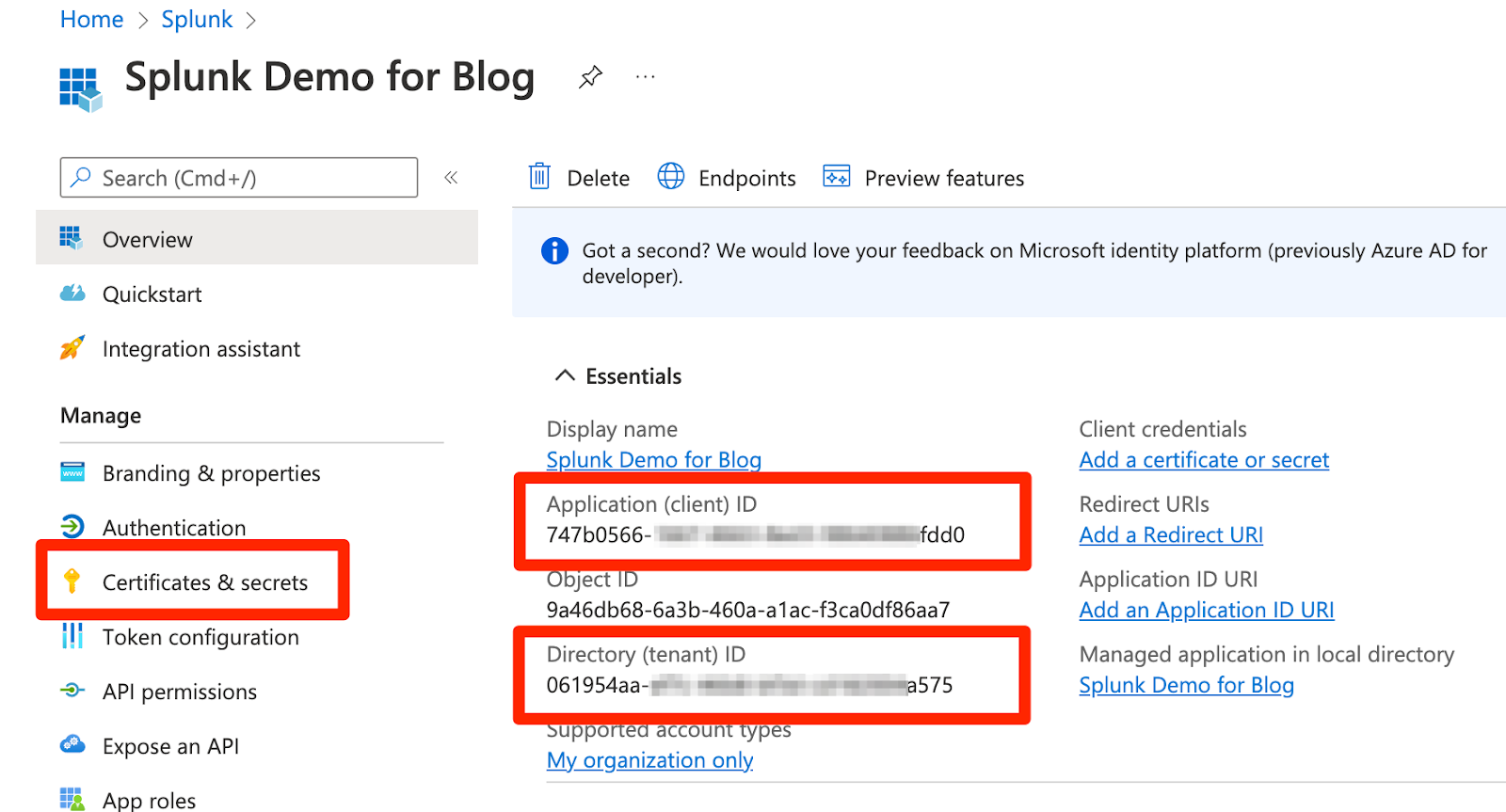Click the Splunk Demo app registration icon

[81, 89]
